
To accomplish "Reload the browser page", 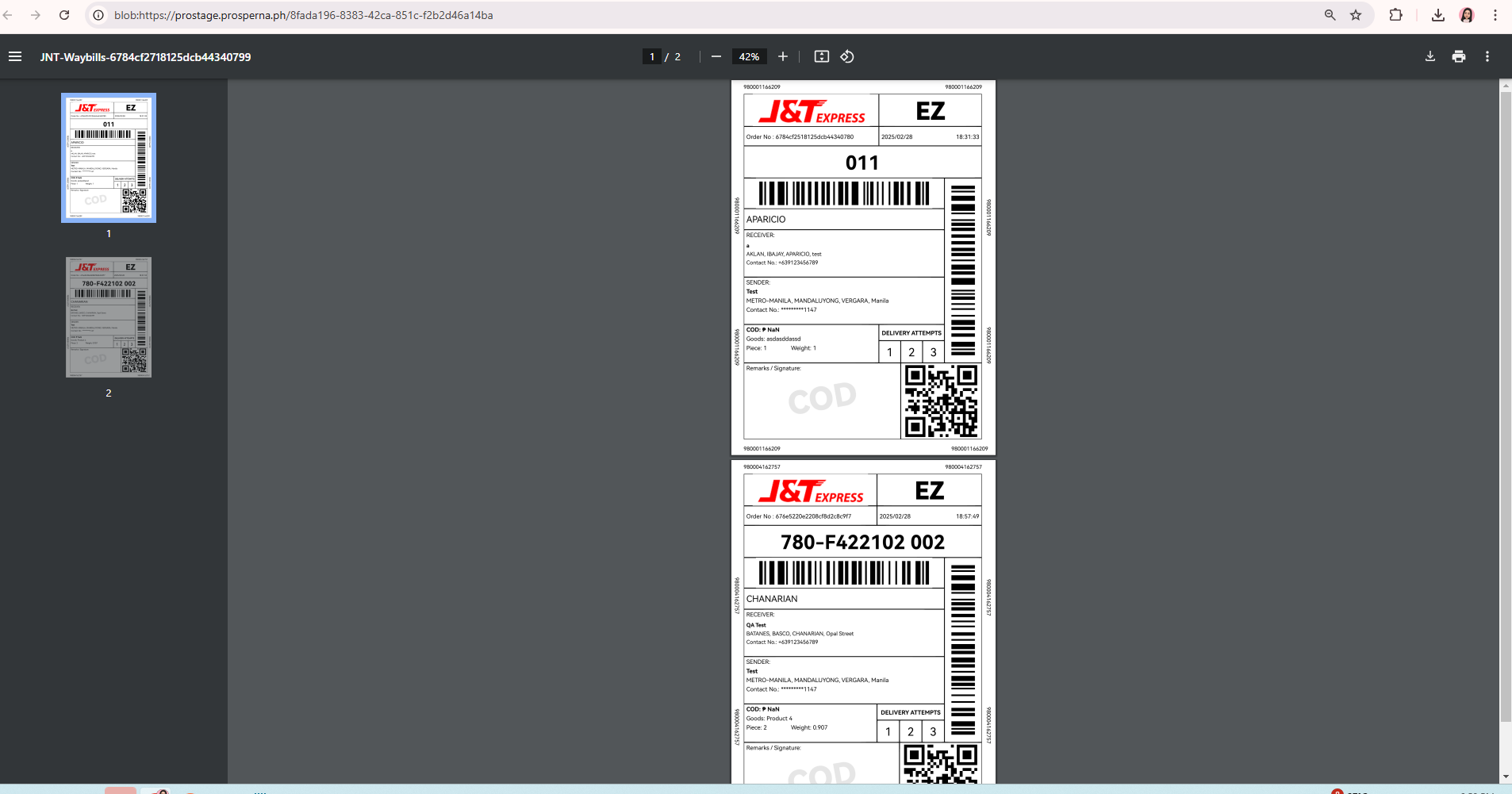I will (64, 15).
